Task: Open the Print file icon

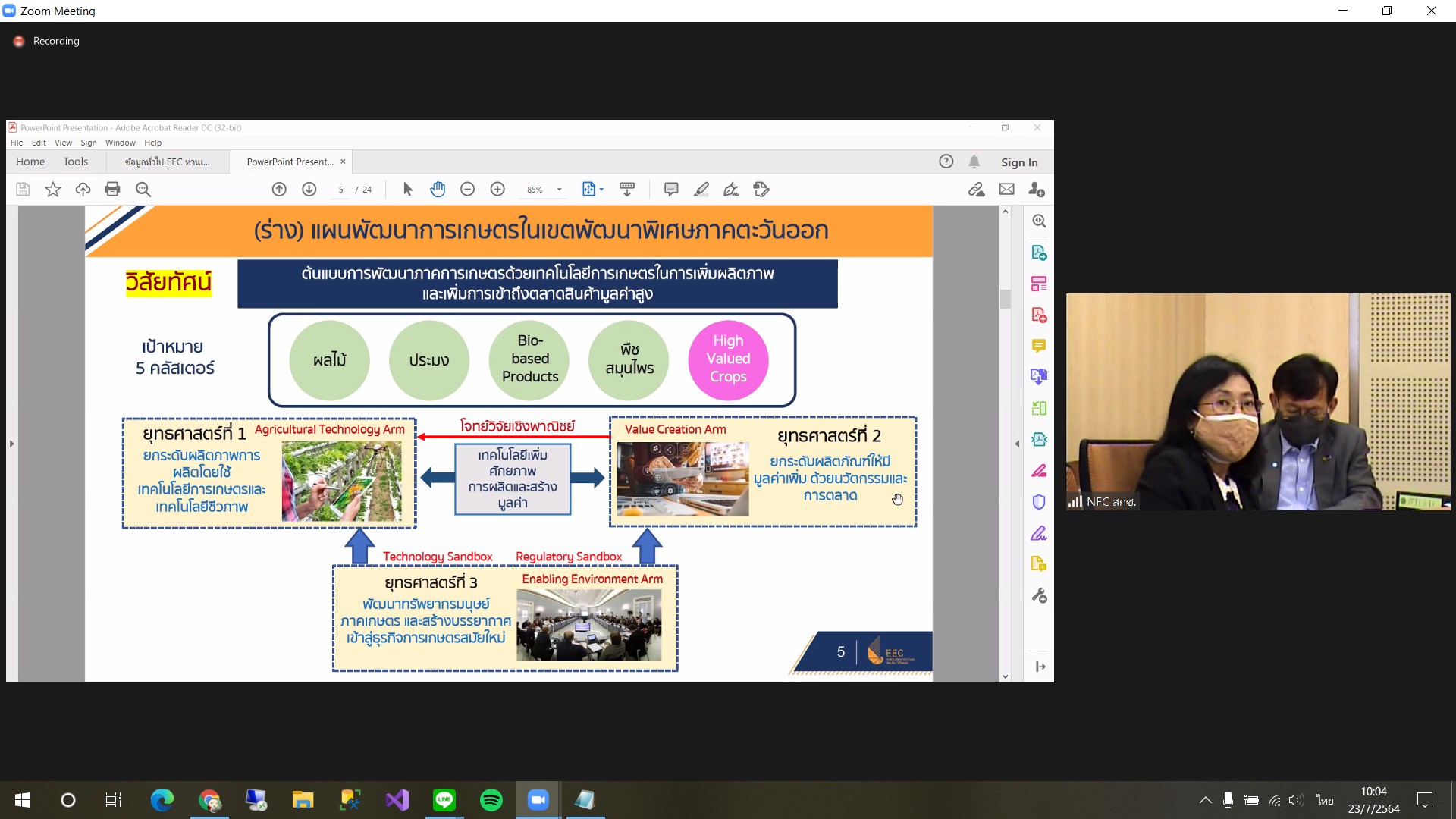Action: [x=112, y=190]
